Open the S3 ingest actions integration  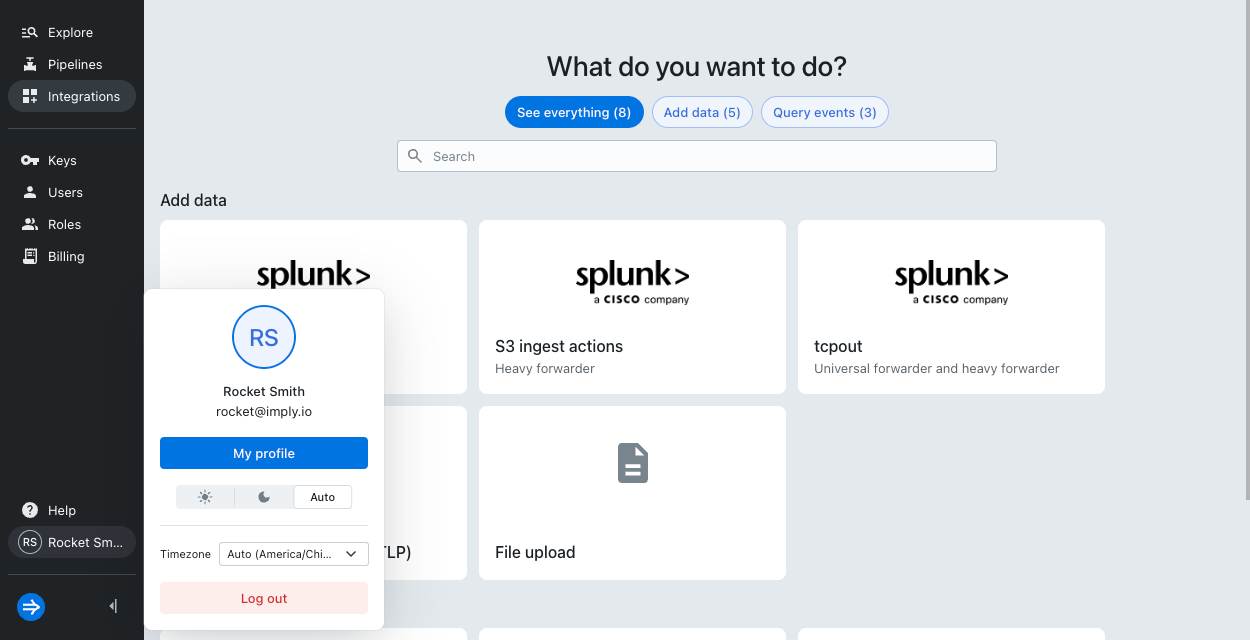click(x=632, y=307)
